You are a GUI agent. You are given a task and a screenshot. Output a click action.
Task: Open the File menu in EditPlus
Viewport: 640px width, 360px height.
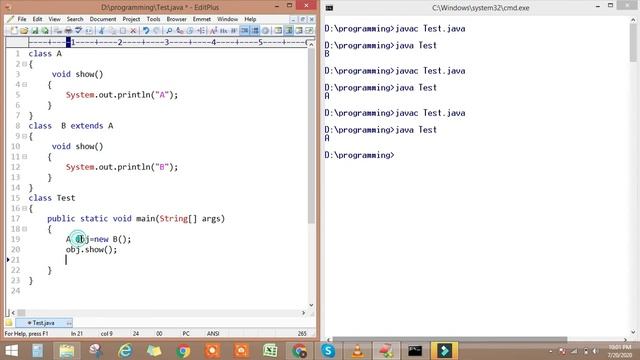(x=22, y=19)
